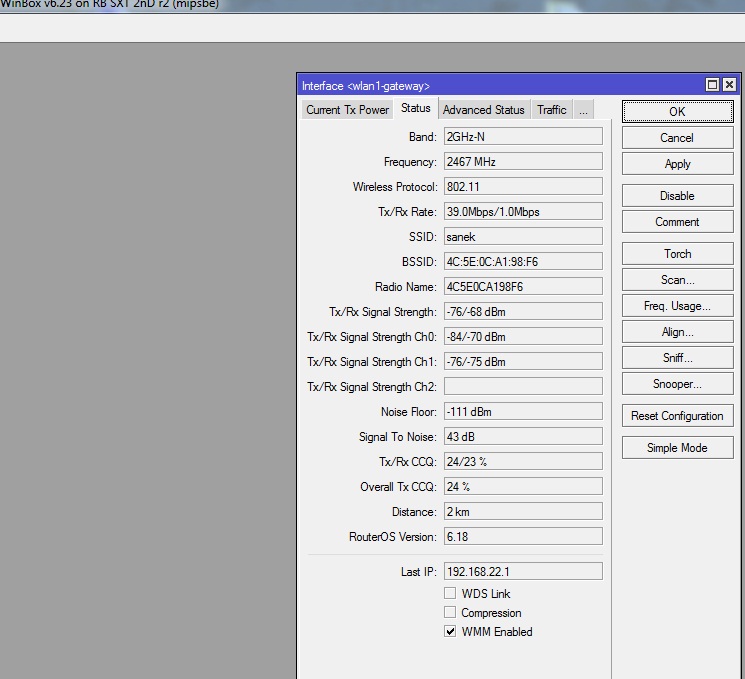745x679 pixels.
Task: Click the 'Overall Tx CCQ:' label
Action: coord(398,487)
